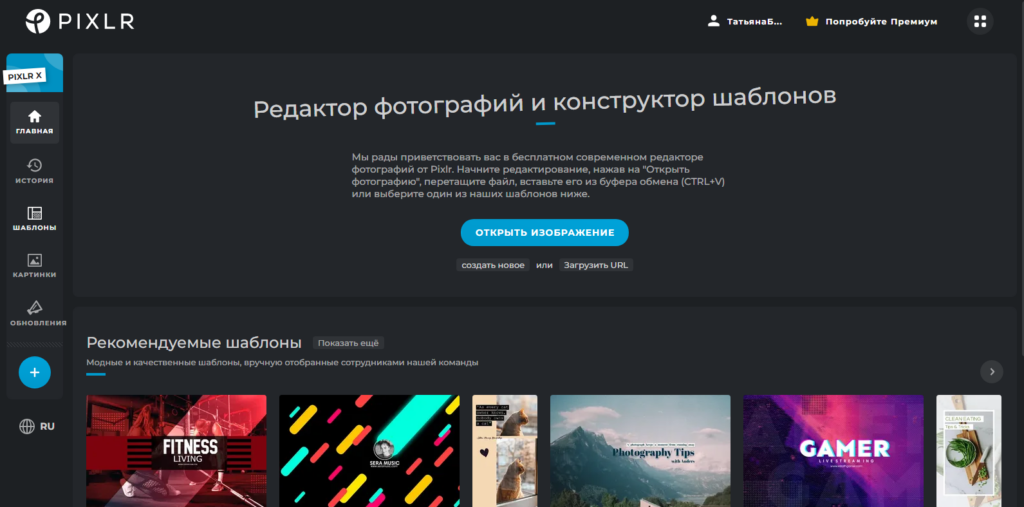The image size is (1024, 507).
Task: Click the blue plus create button
Action: 35,372
